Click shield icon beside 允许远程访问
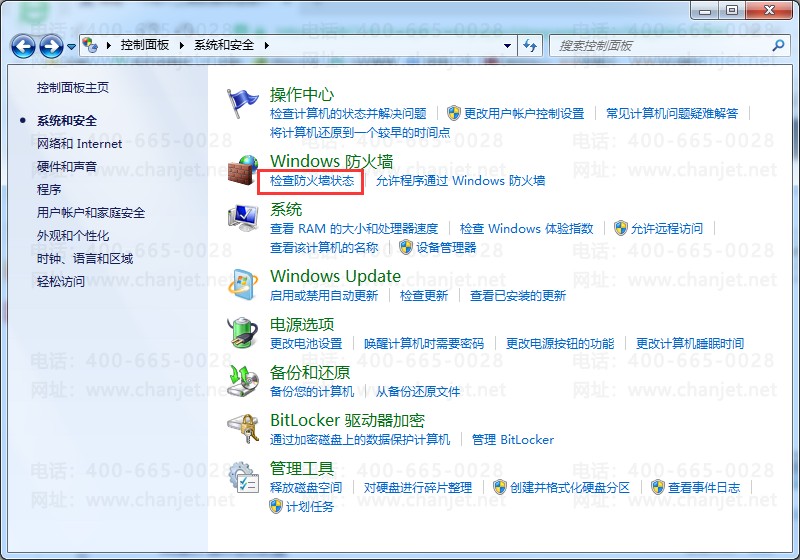Viewport: 800px width, 560px height. [620, 228]
